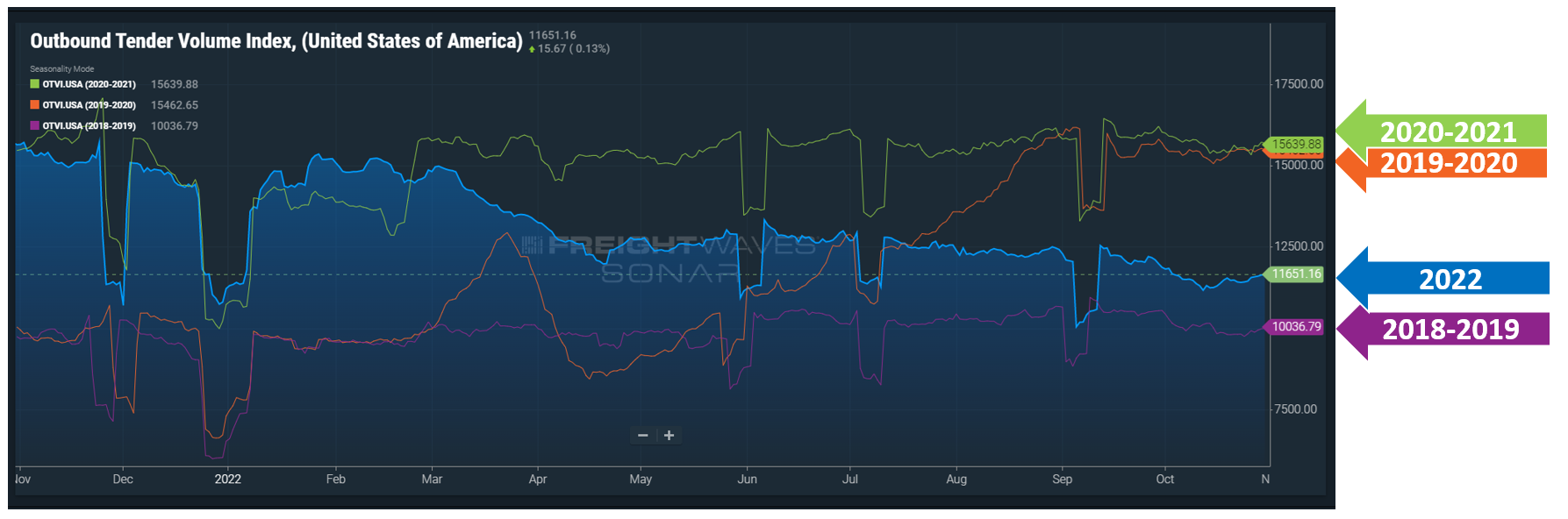
Task: Click the Mar label on the time axis
Action: (432, 480)
